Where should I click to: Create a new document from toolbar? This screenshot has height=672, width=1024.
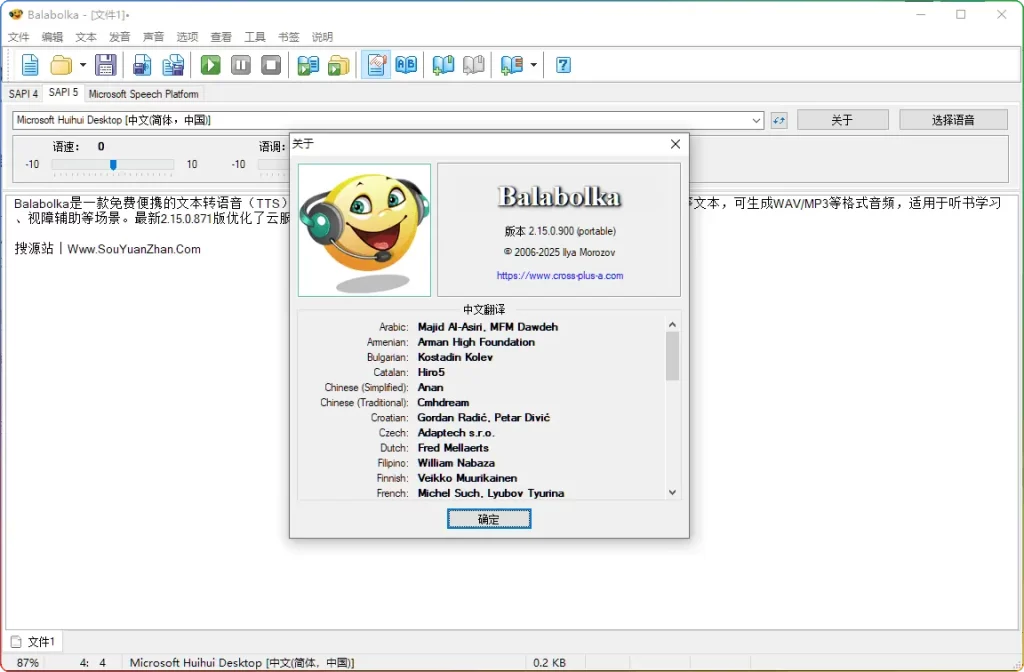pyautogui.click(x=30, y=65)
